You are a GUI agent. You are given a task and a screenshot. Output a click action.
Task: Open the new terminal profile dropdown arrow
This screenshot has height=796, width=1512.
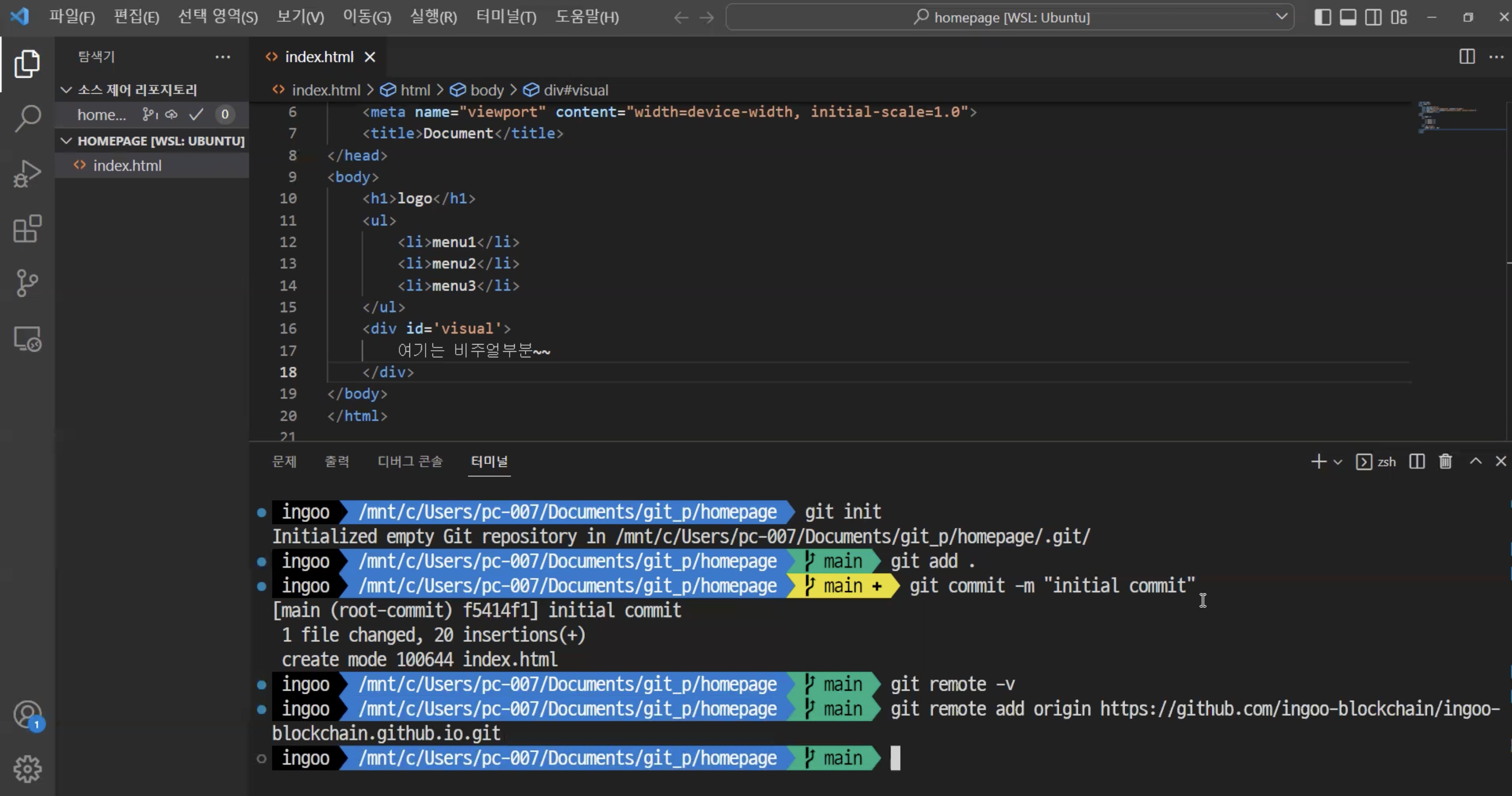click(1338, 462)
